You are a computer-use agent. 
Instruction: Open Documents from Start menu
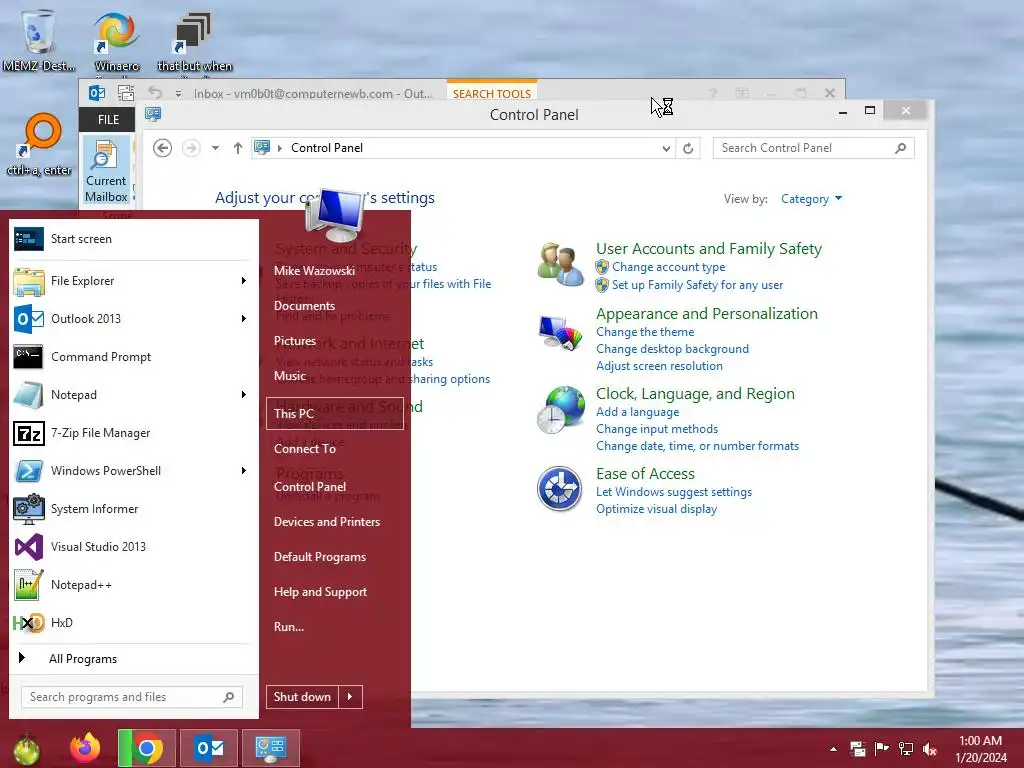click(x=304, y=306)
